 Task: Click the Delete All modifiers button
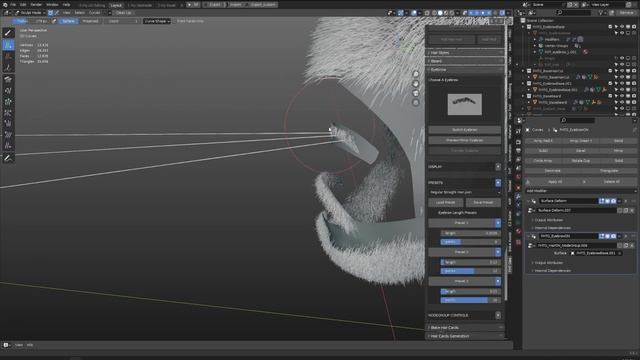point(611,182)
